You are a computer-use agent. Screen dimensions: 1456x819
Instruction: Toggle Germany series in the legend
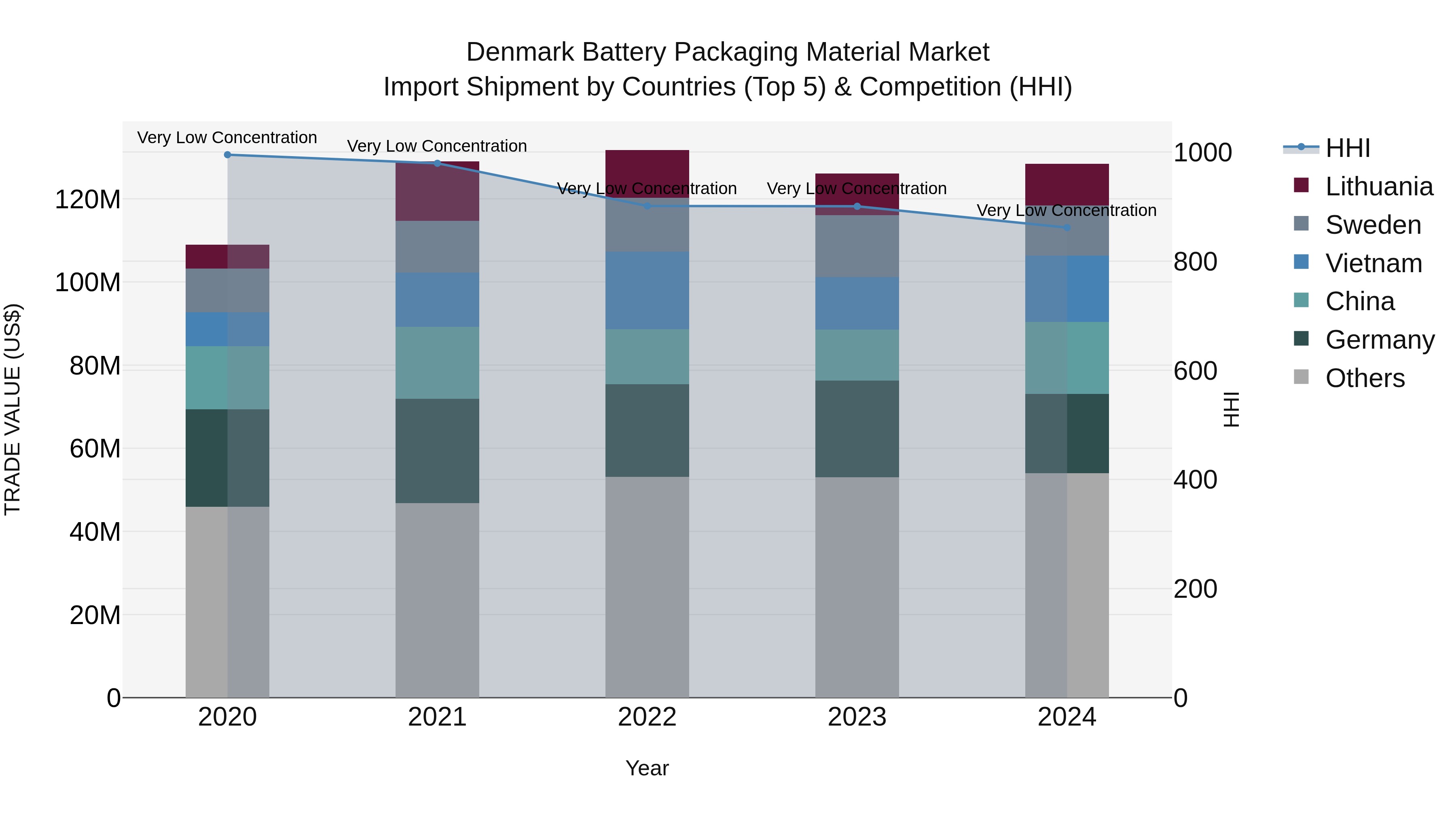[1364, 340]
